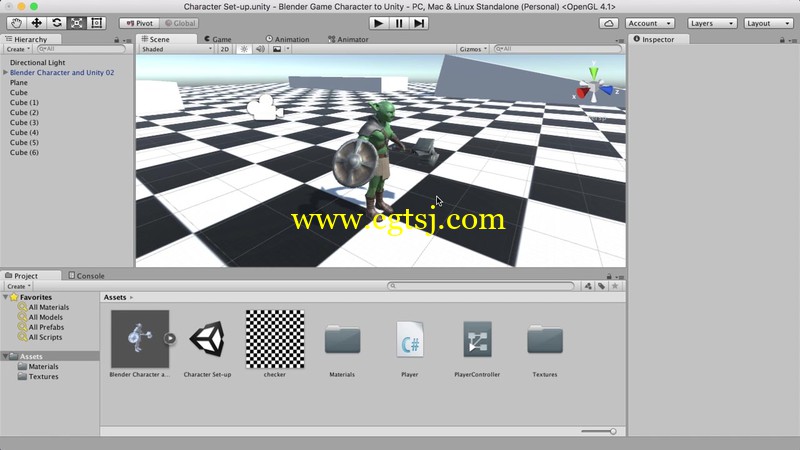Lock the Inspector panel
The width and height of the screenshot is (800, 450).
782,40
